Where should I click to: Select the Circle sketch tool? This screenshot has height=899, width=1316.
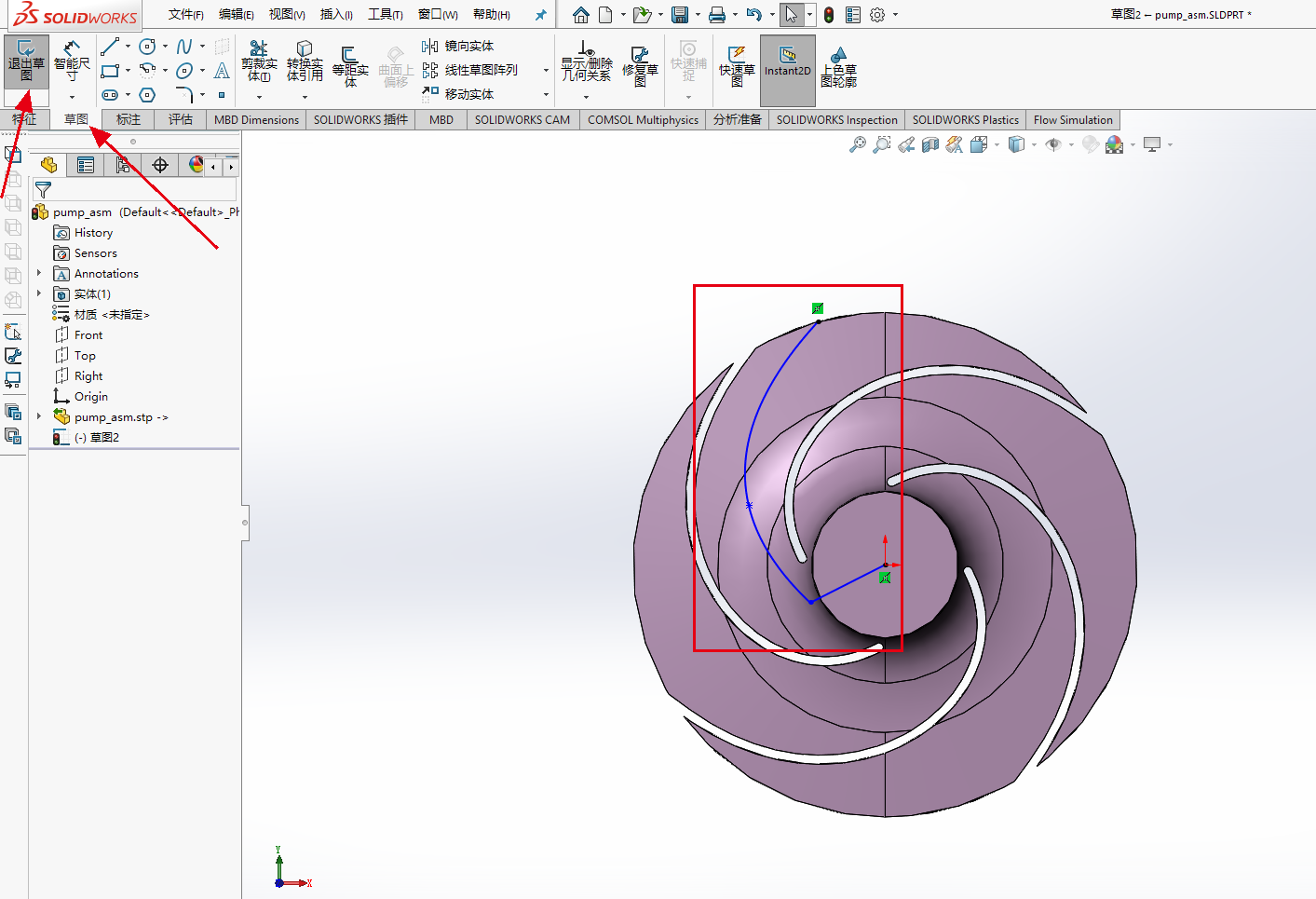pyautogui.click(x=147, y=45)
